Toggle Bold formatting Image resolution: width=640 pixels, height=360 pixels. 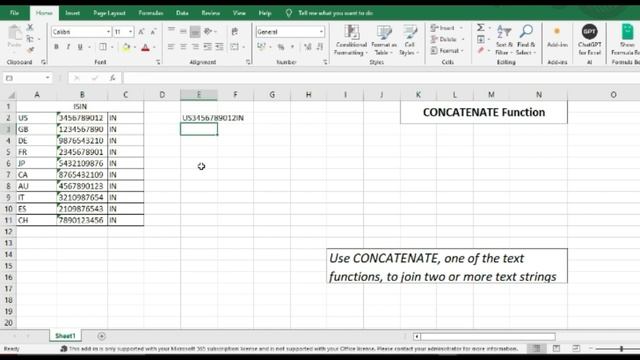[56, 47]
